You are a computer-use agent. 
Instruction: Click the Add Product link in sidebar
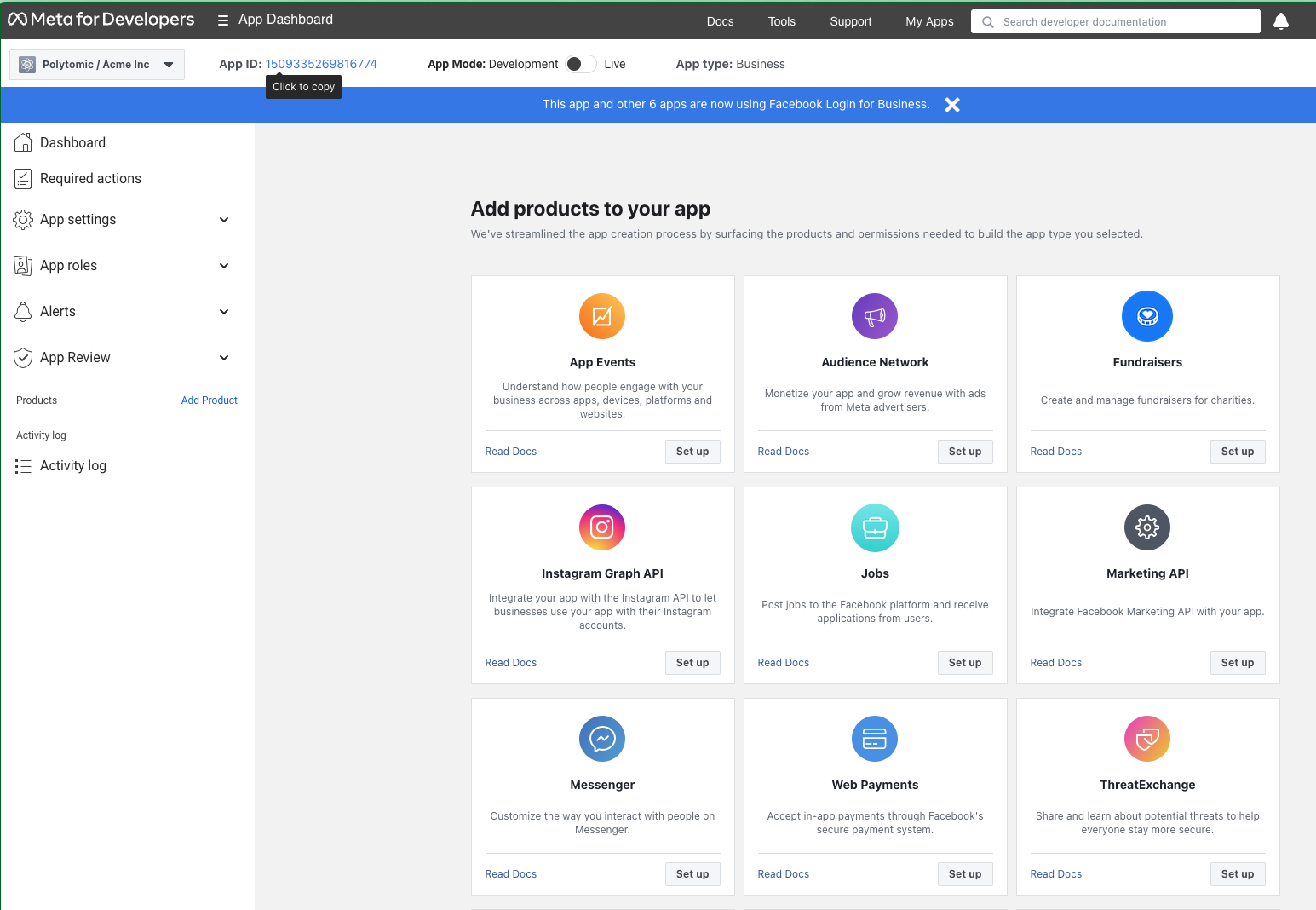tap(210, 400)
